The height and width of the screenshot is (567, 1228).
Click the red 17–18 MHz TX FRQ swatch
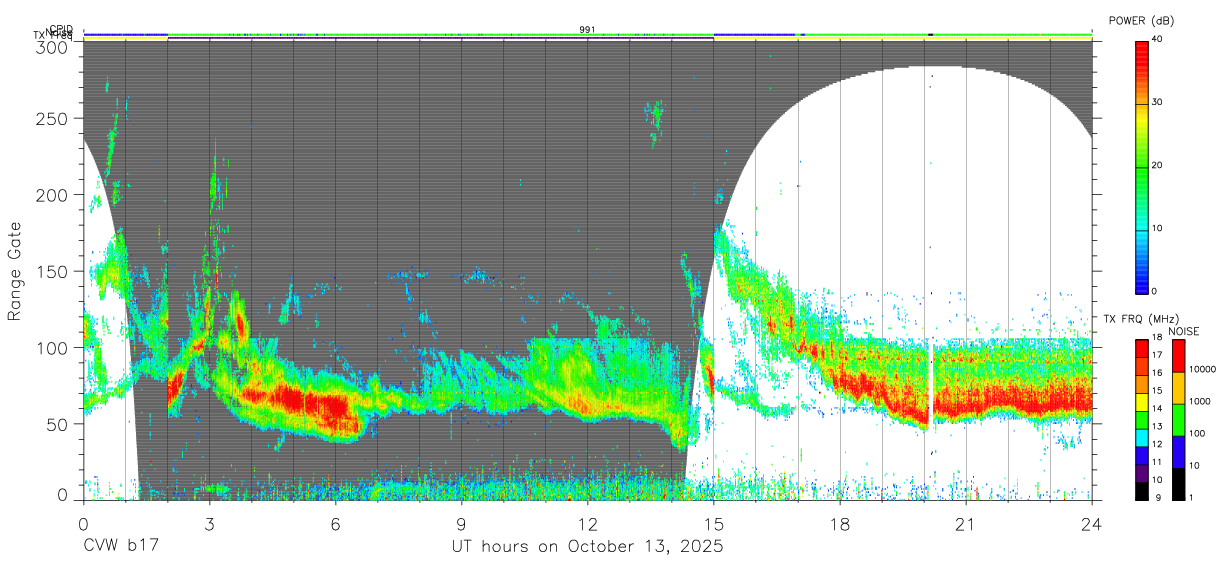[1142, 348]
